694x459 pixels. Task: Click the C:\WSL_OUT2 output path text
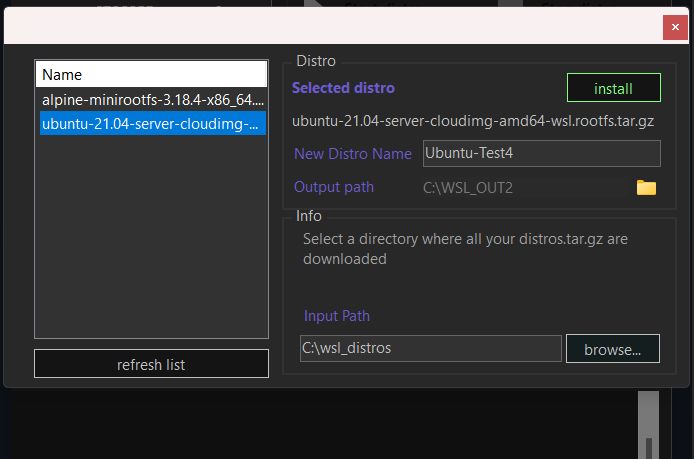[468, 187]
